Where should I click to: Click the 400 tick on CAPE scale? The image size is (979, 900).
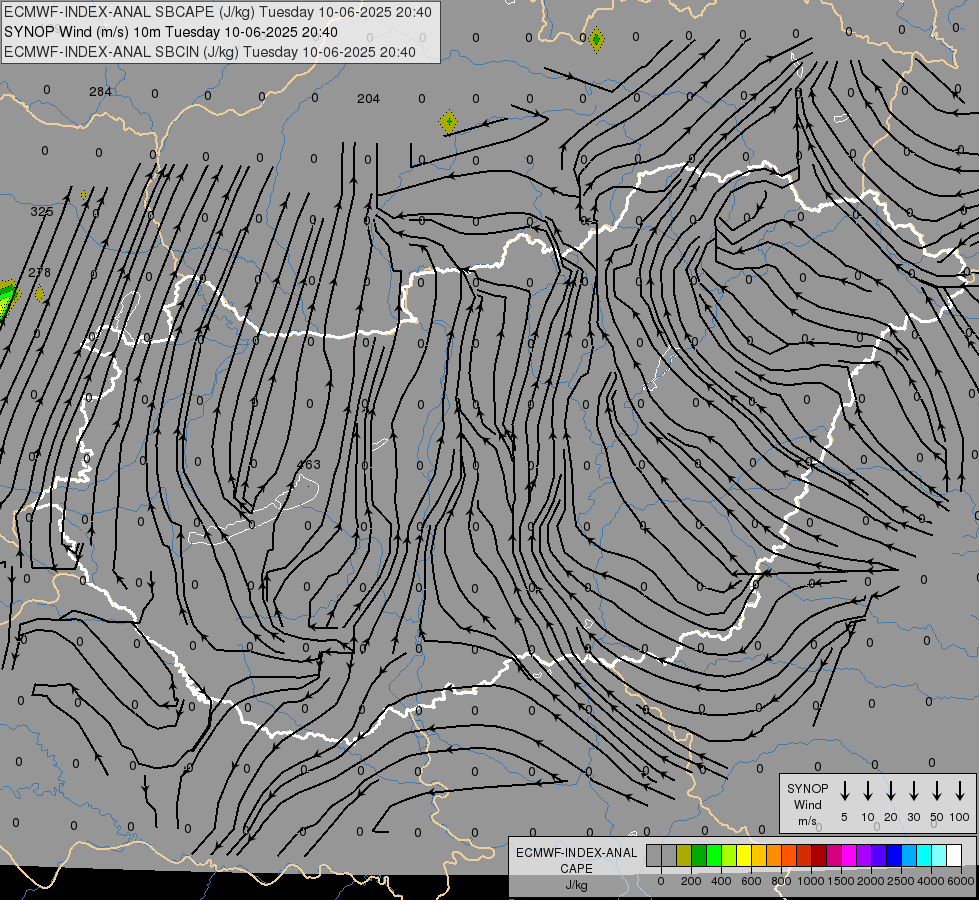[x=721, y=881]
